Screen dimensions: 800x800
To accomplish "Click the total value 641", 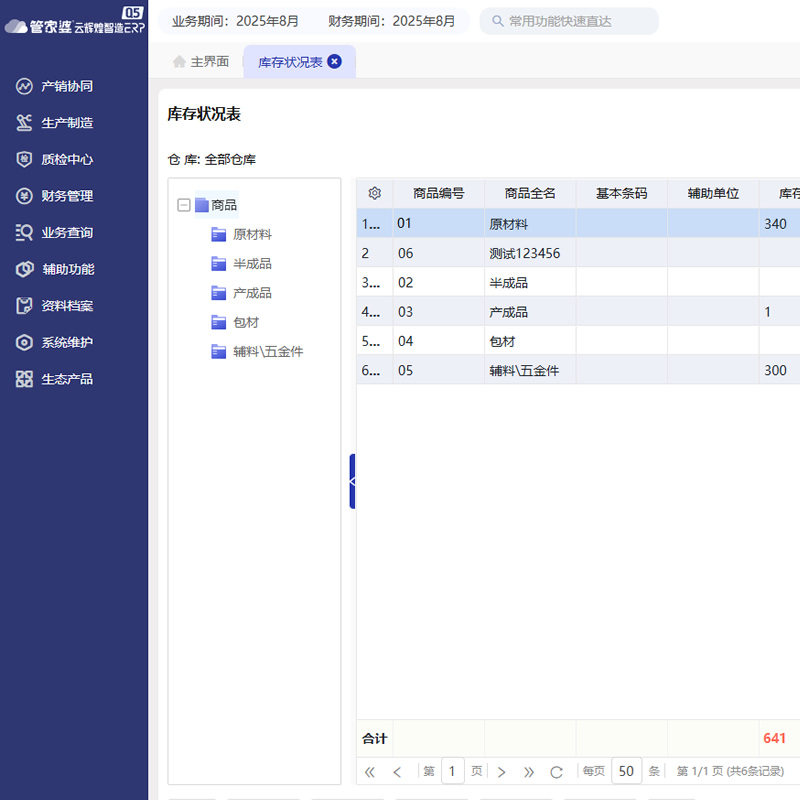I will [x=774, y=738].
